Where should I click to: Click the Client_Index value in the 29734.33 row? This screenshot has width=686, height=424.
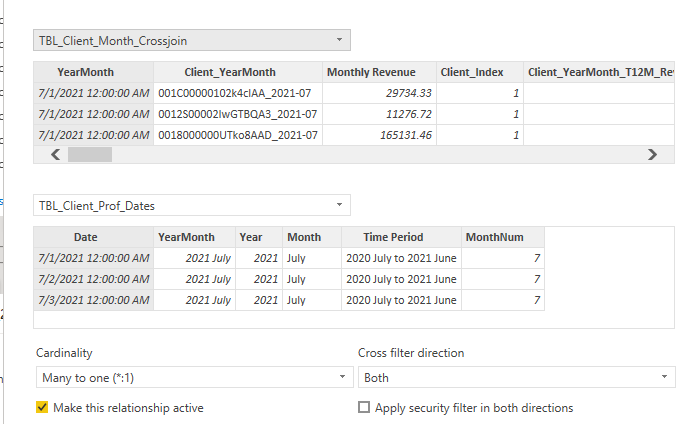coord(480,93)
